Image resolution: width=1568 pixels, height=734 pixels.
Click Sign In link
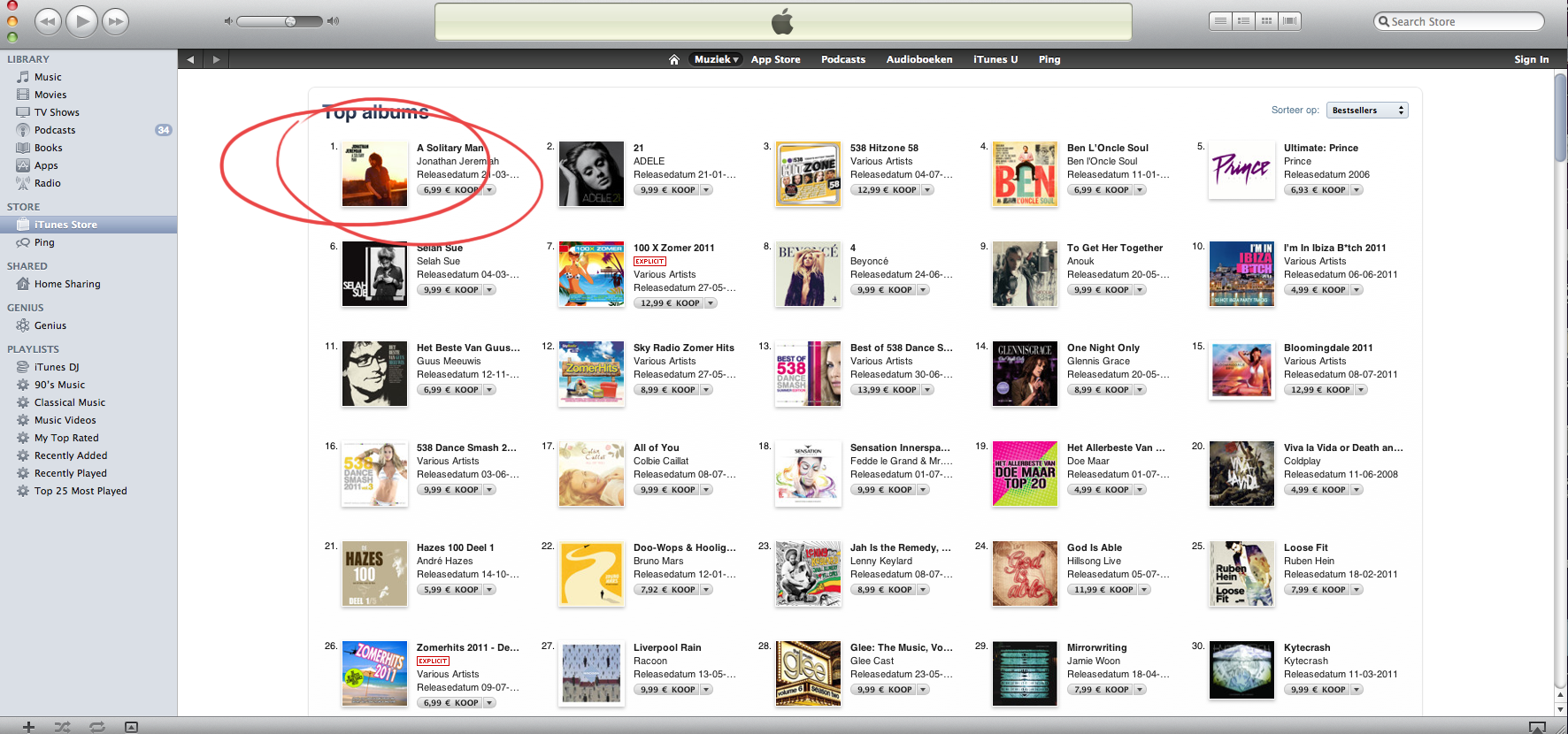tap(1531, 59)
